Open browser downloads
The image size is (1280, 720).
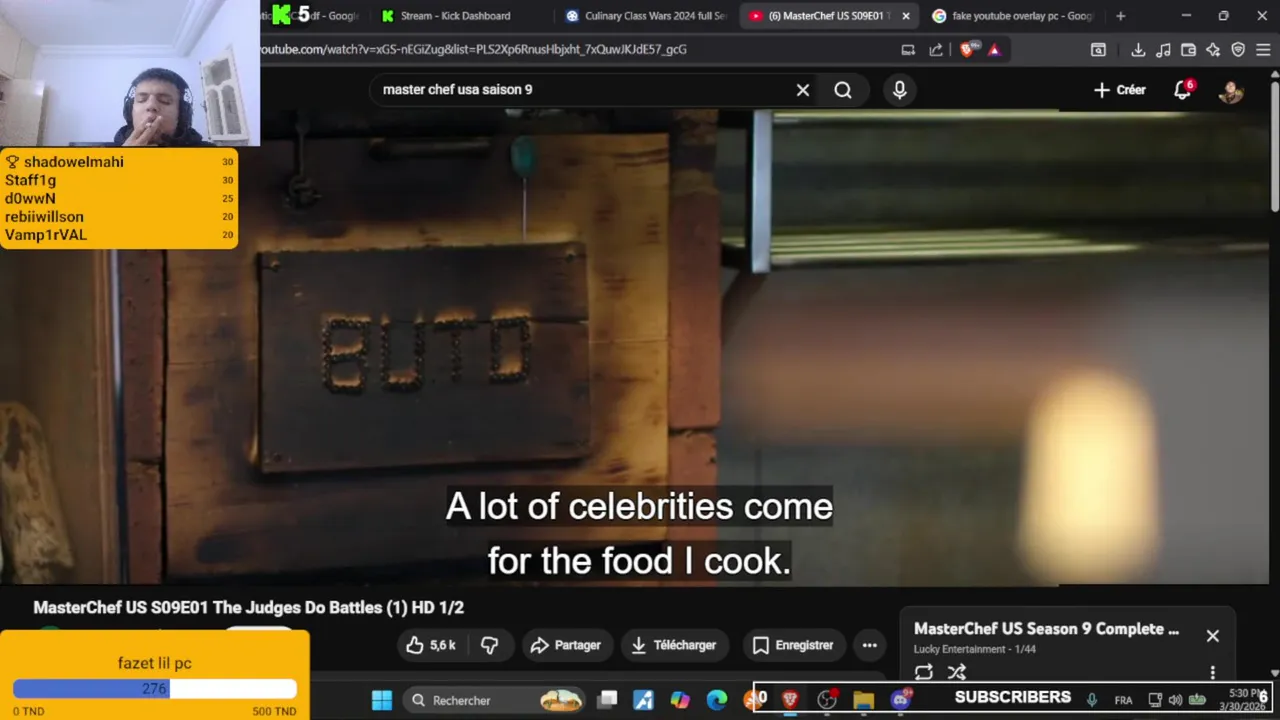click(1138, 49)
